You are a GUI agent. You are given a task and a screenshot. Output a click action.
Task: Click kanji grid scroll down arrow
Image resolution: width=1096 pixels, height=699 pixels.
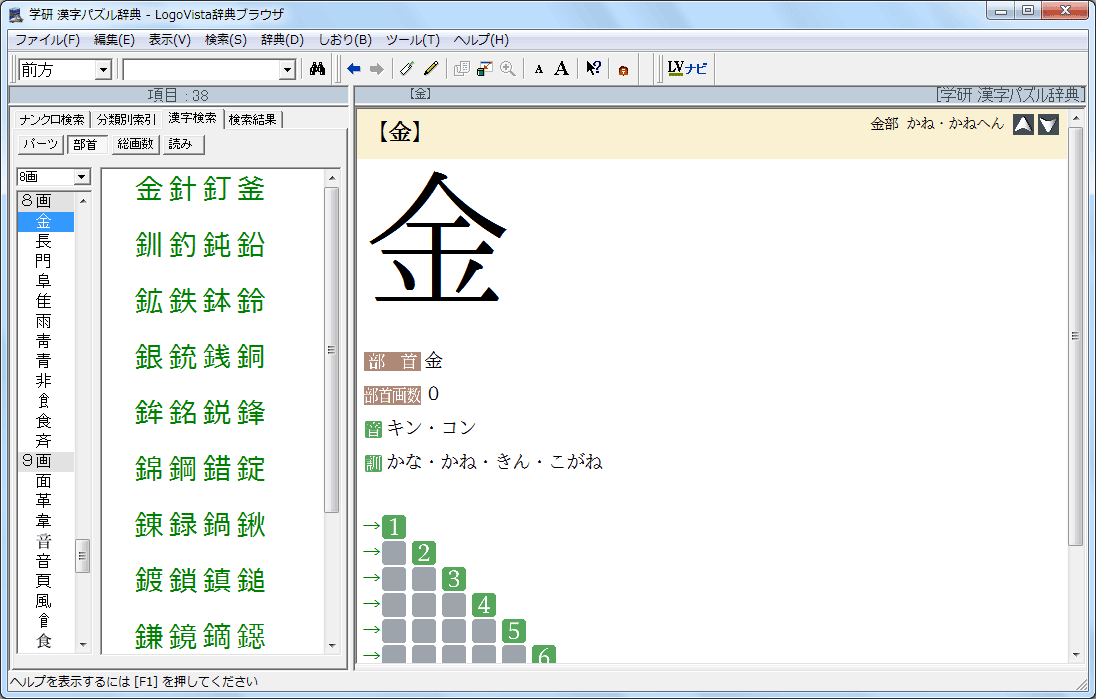pos(332,645)
